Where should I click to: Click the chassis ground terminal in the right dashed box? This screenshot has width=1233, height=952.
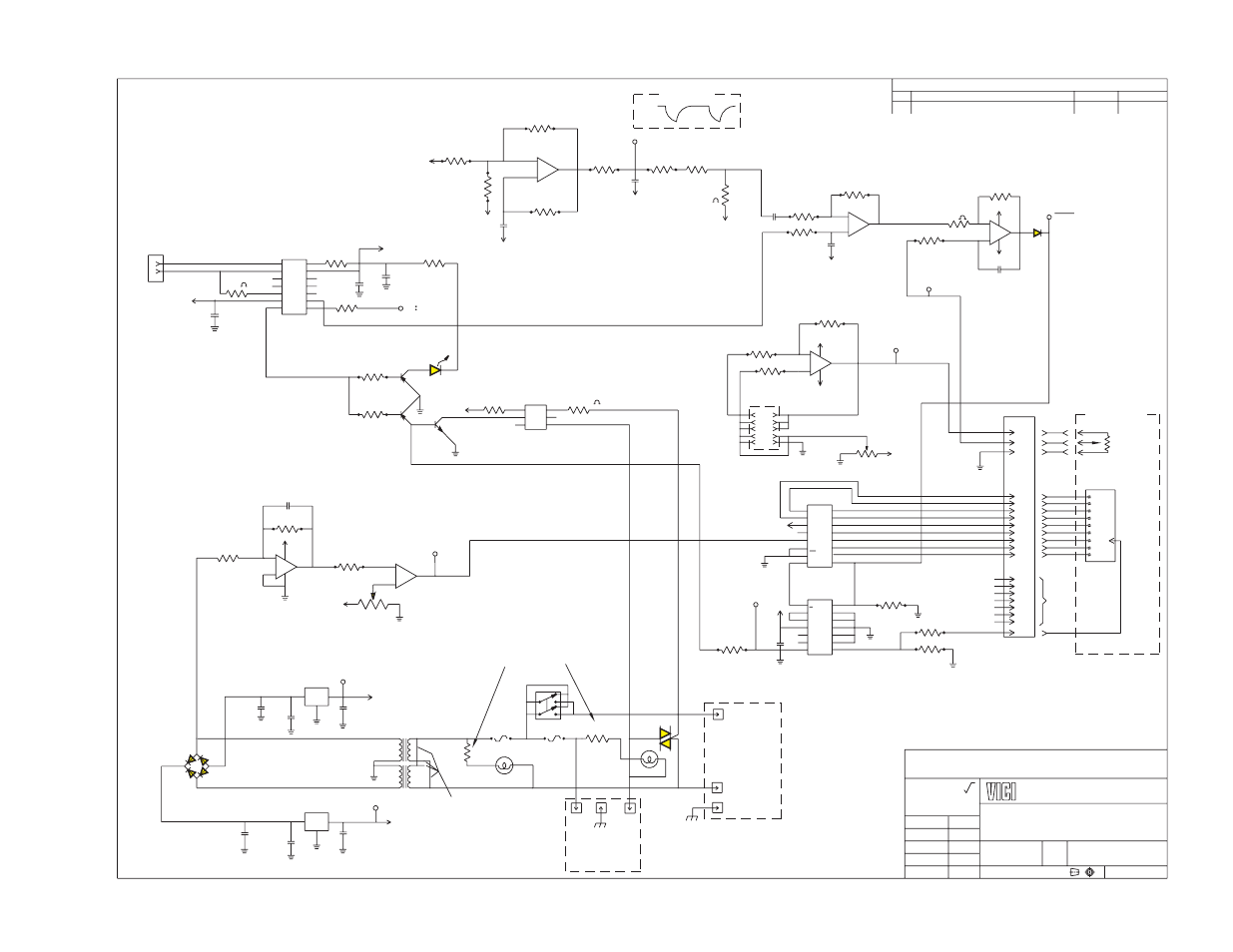(717, 808)
